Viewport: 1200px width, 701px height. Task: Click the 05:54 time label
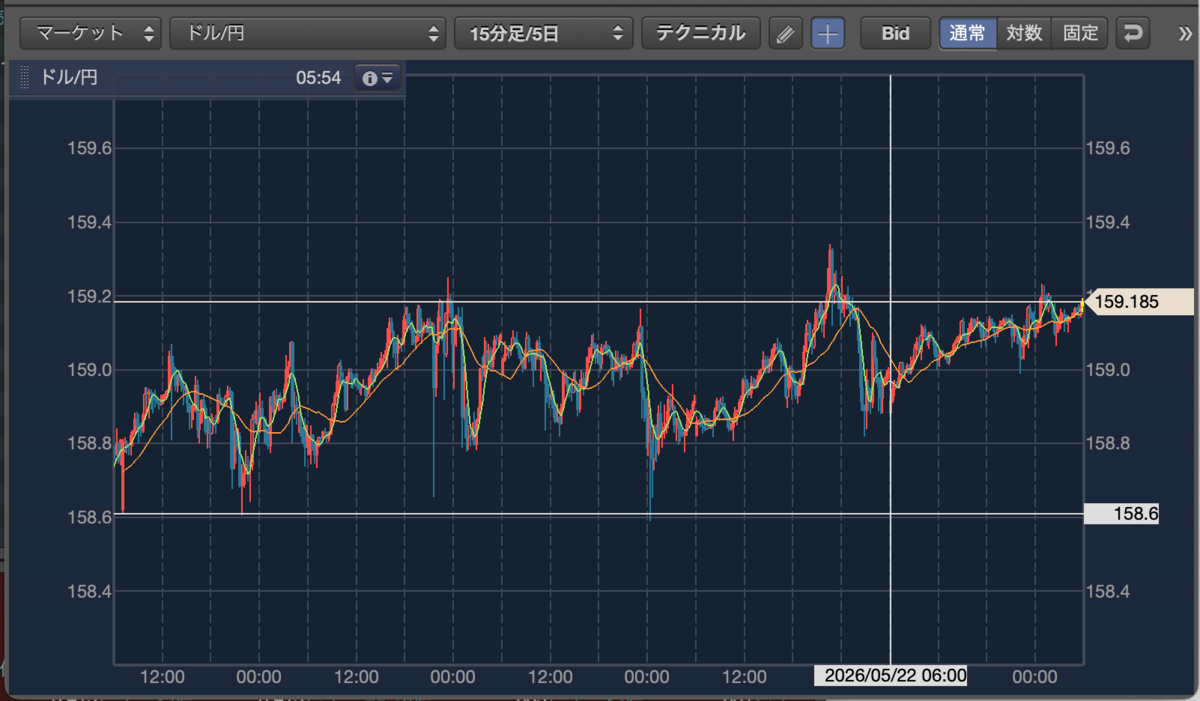point(318,78)
